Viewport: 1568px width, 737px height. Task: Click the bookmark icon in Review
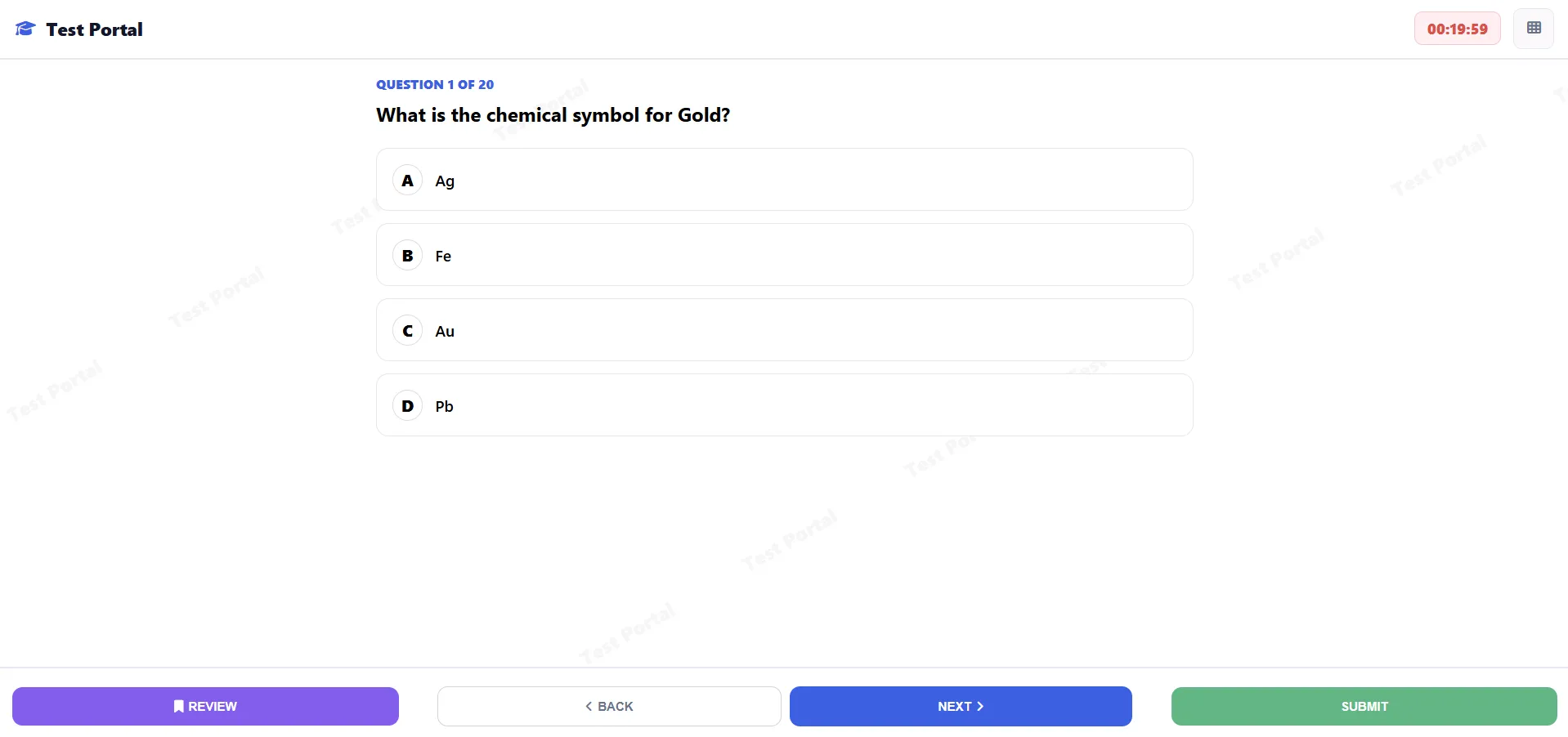(x=178, y=707)
